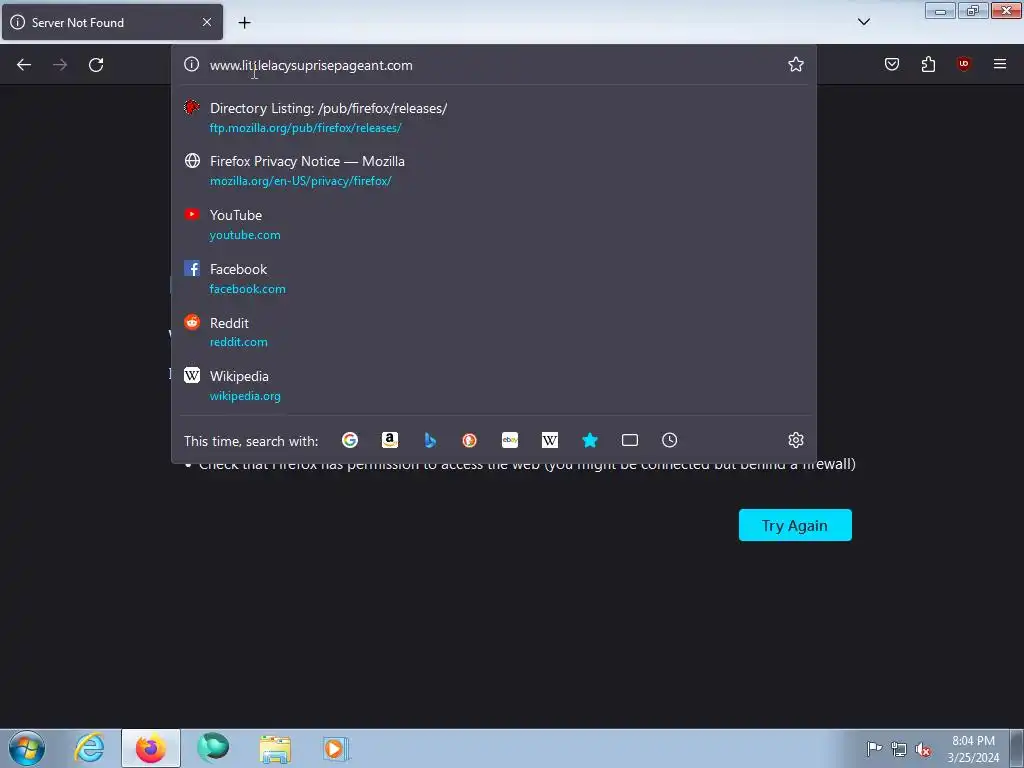1024x768 pixels.
Task: Choose the Reddit suggestion
Action: pyautogui.click(x=494, y=332)
